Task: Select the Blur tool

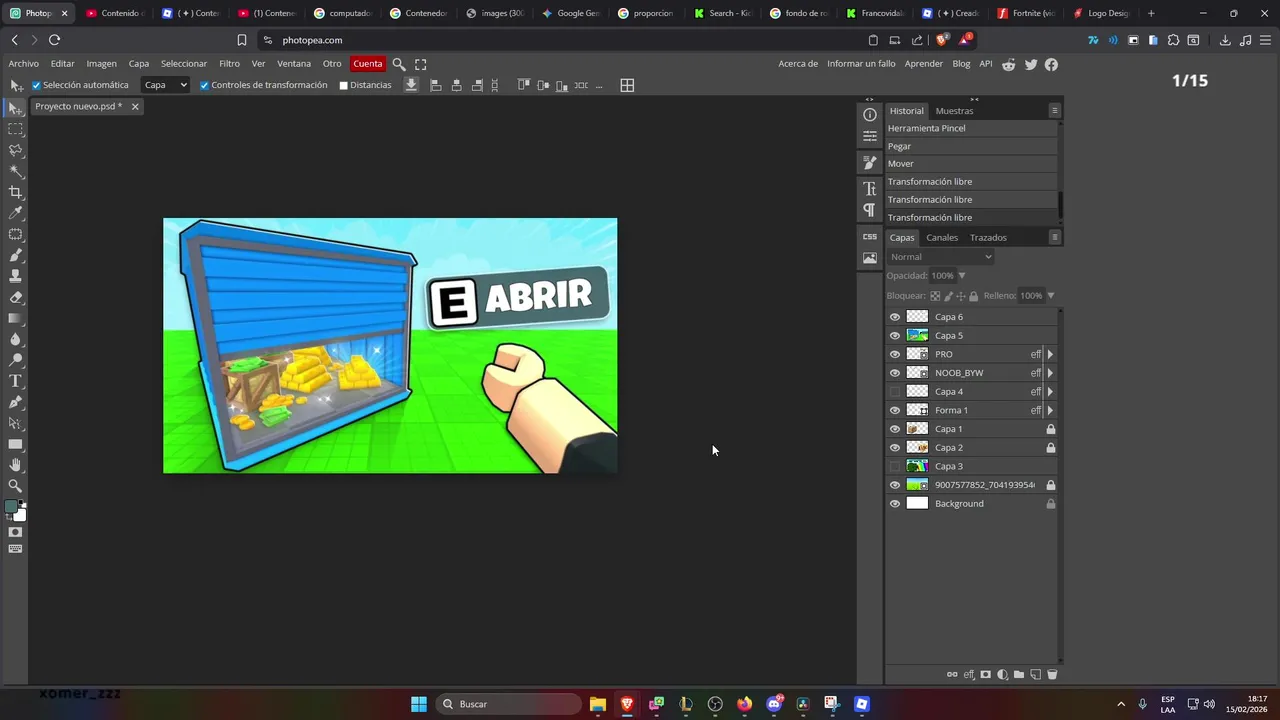Action: [x=15, y=339]
